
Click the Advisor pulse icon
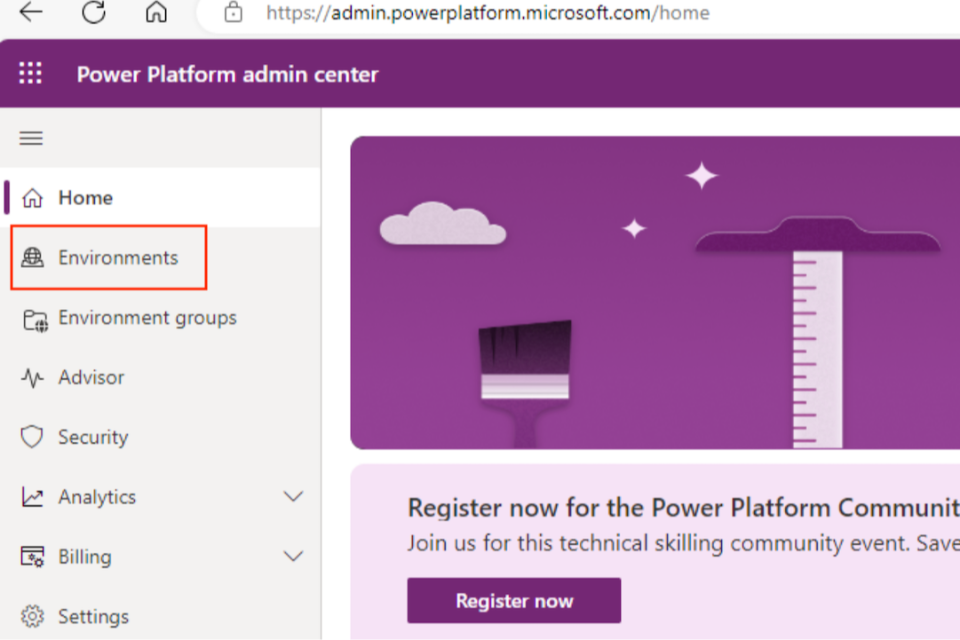click(33, 378)
